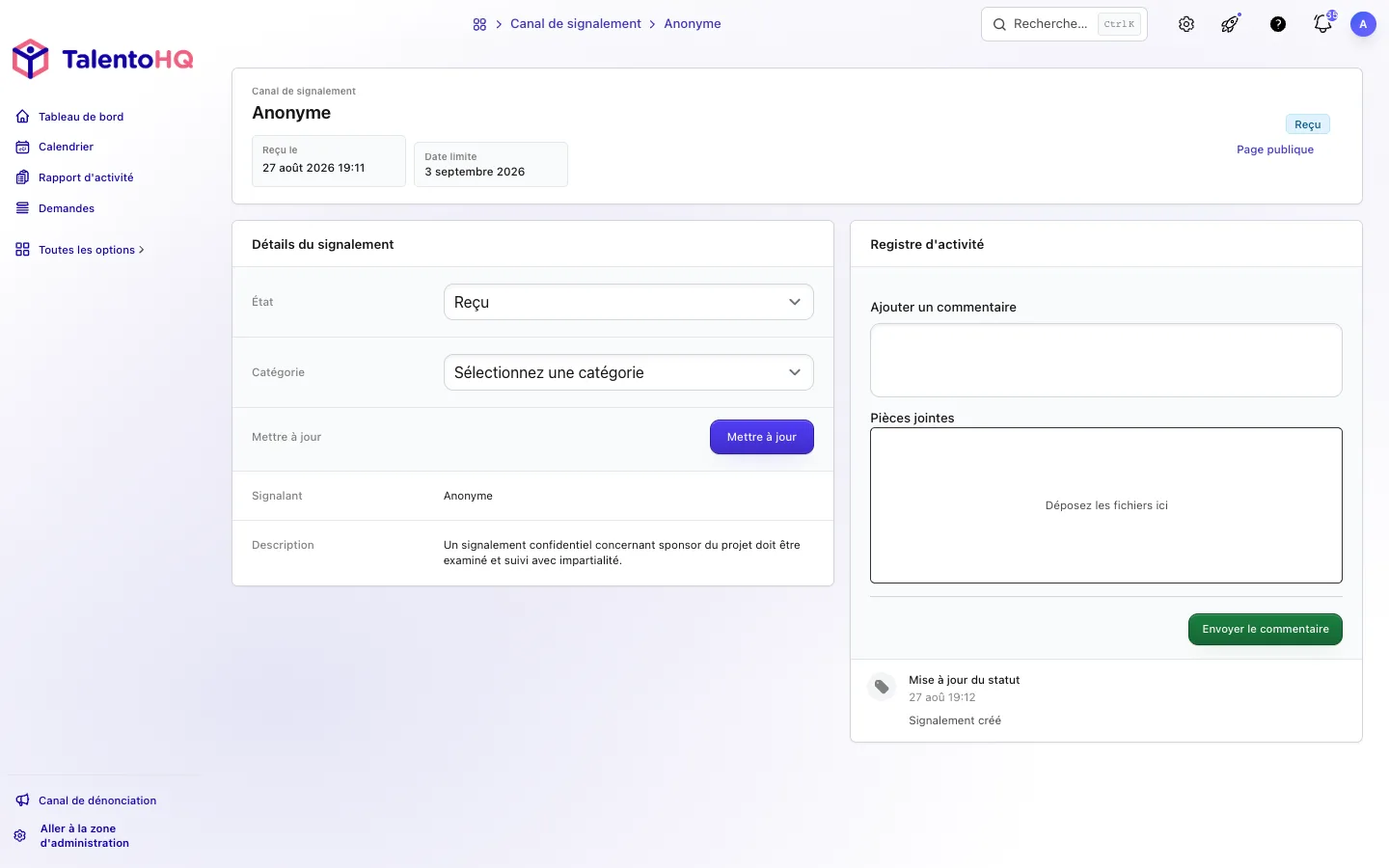The image size is (1389, 868).
Task: Click the gear icon beside Aller à la zone d'administration
Action: click(20, 835)
